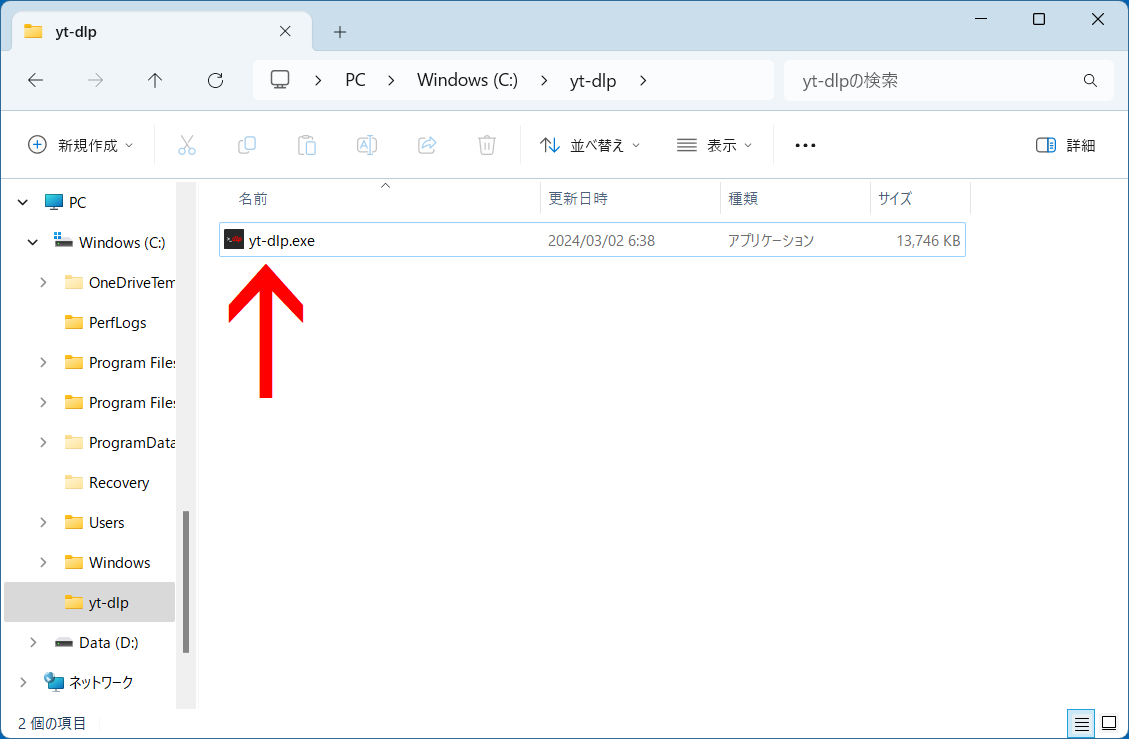Expand the ネットワーク node

tap(23, 682)
